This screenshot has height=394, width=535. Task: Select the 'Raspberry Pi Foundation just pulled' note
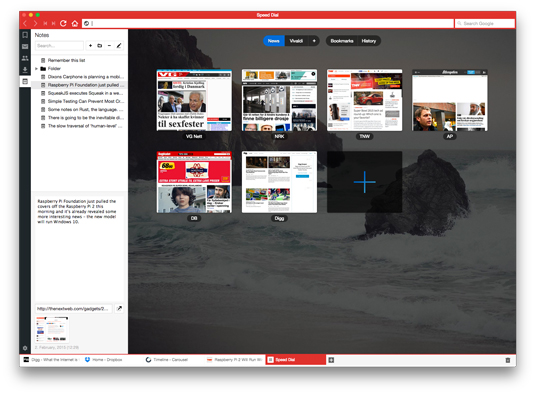point(79,85)
